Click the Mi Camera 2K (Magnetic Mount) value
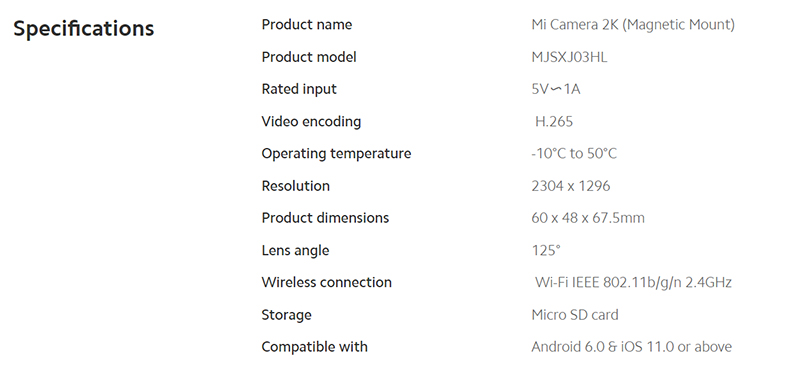The height and width of the screenshot is (365, 800). [x=633, y=25]
